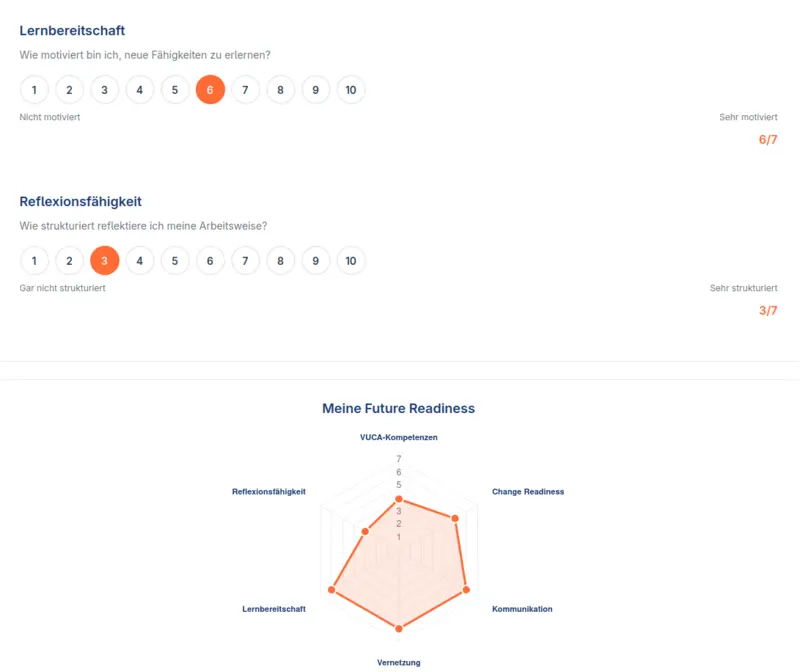Click the Meine Future Readiness chart title

(x=399, y=408)
